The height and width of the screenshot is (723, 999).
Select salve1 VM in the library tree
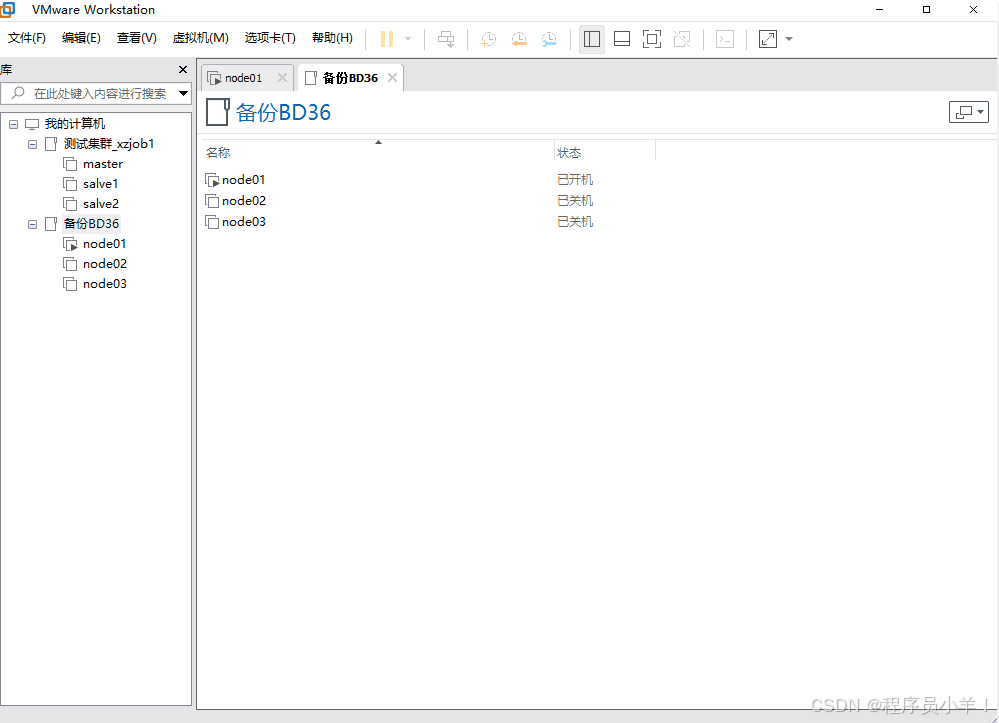pyautogui.click(x=101, y=184)
